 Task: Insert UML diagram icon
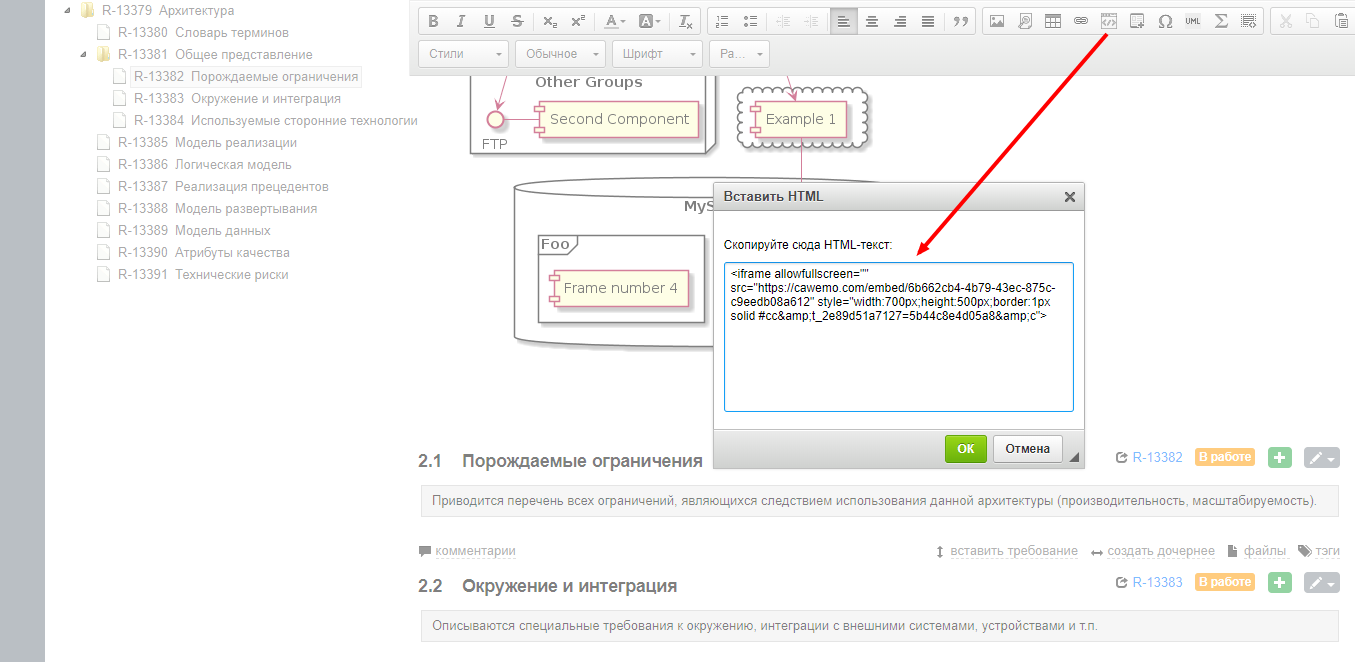pos(1193,21)
